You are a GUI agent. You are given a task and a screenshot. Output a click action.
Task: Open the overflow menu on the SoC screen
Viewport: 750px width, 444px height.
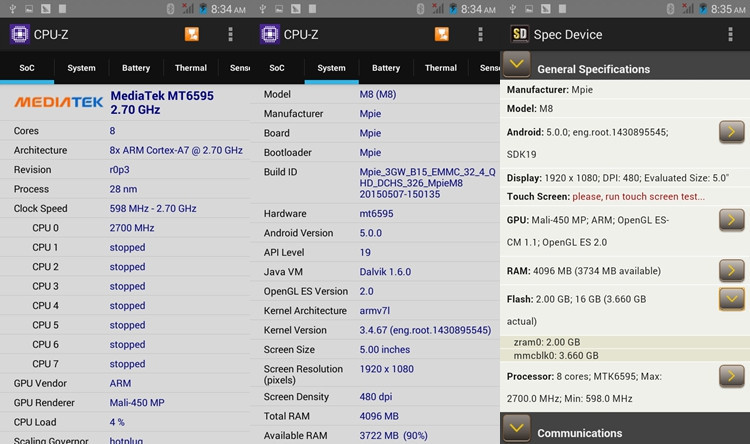[x=230, y=34]
